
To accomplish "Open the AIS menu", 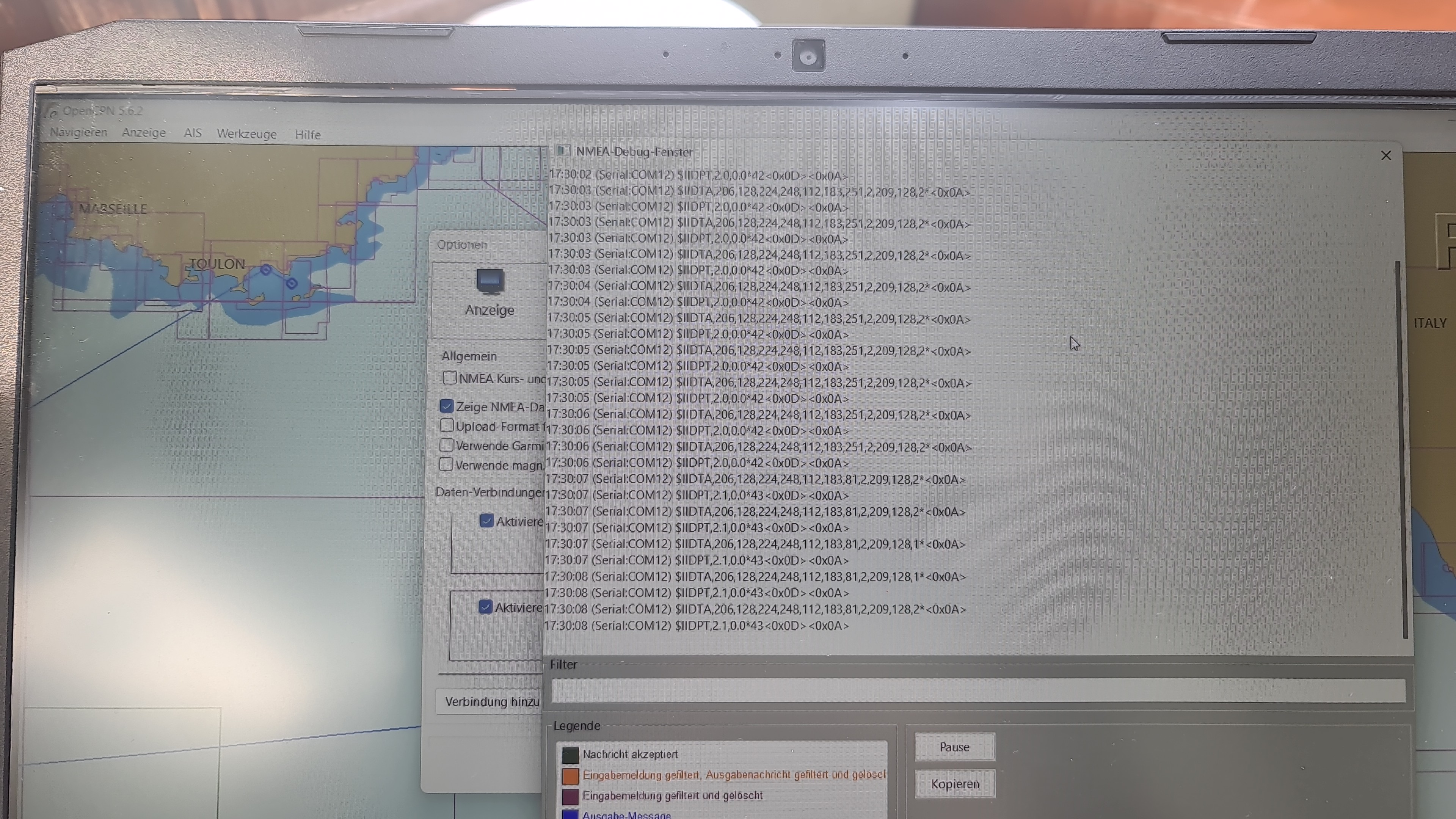I will tap(192, 133).
